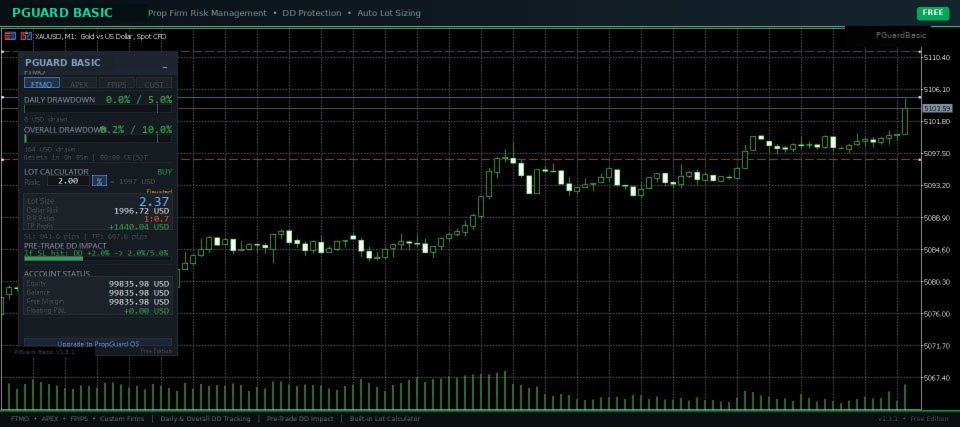Click the pre-trade DD impact bar
Screen dimensions: 960x427
tap(98, 259)
